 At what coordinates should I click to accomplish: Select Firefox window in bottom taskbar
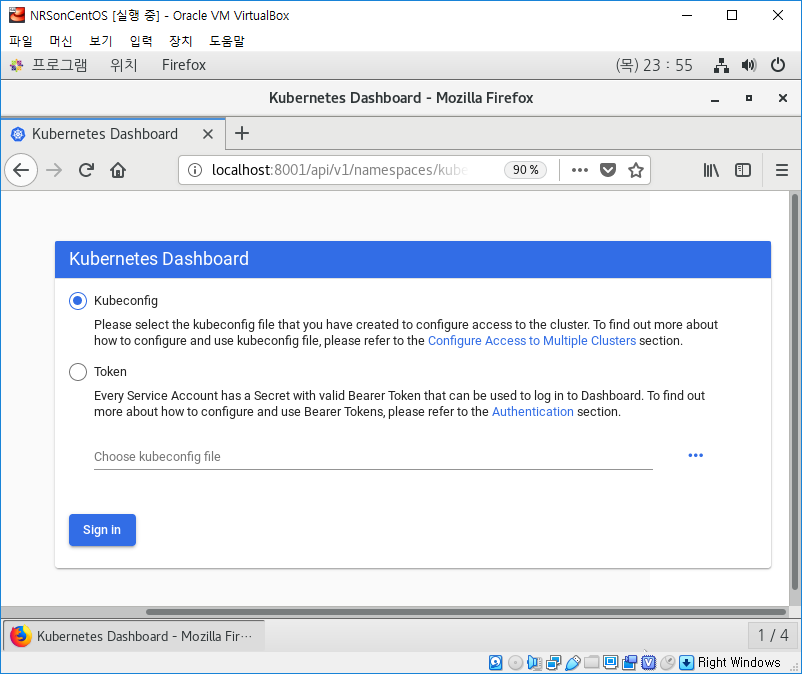coord(134,636)
